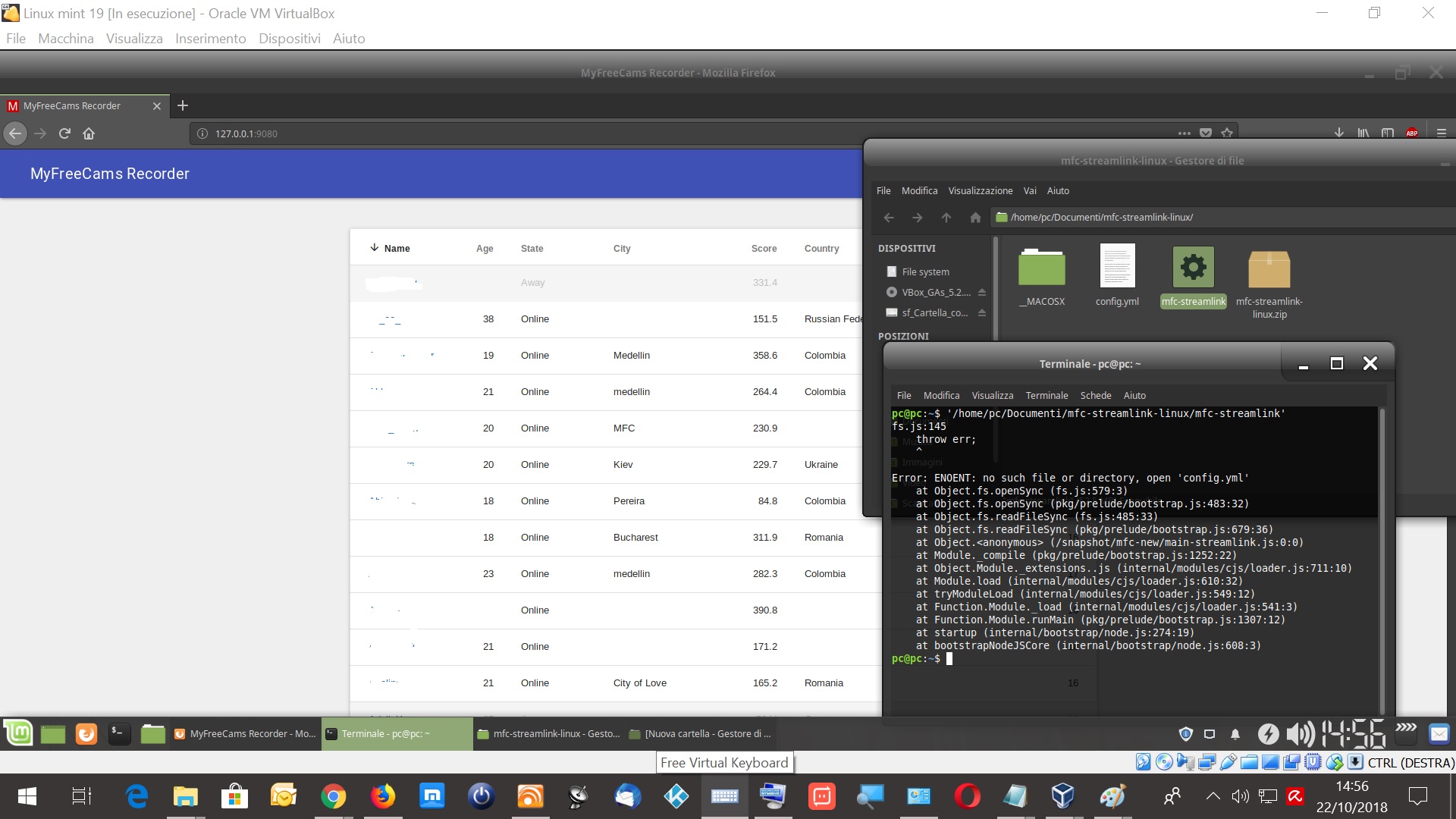Click Firefox back navigation arrow
This screenshot has width=1456, height=819.
point(15,133)
